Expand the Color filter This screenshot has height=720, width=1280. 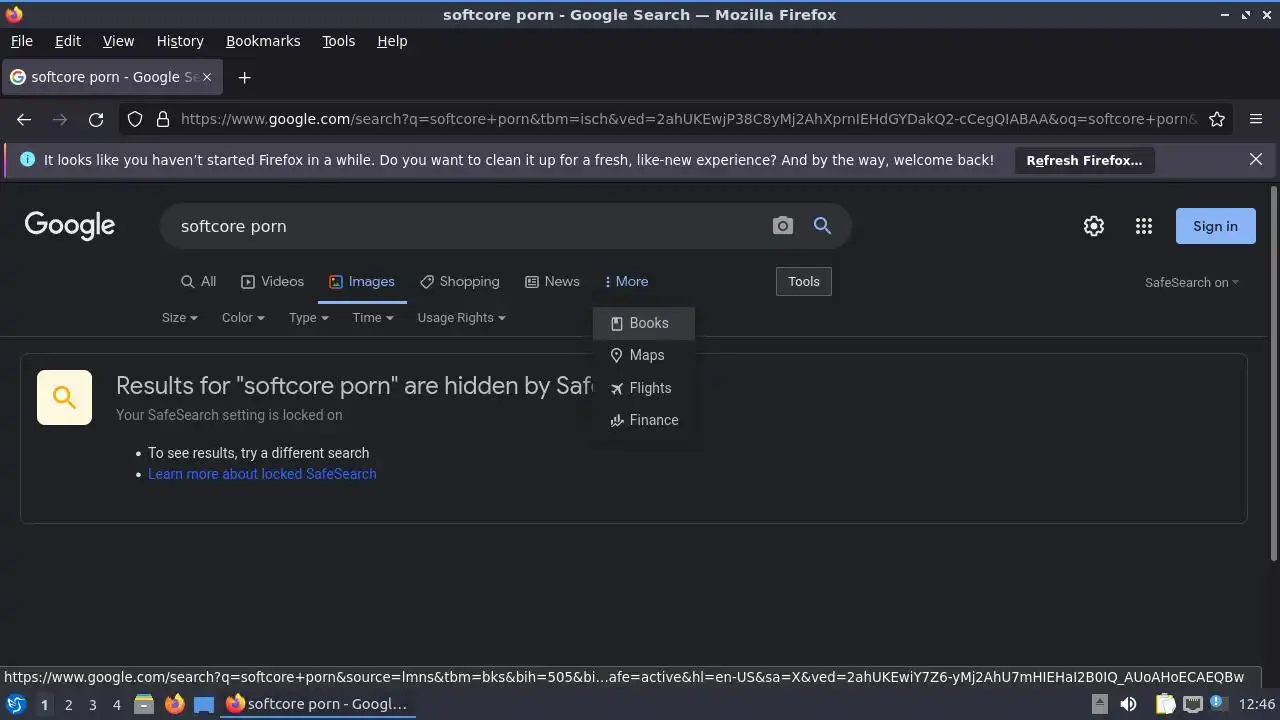coord(243,317)
